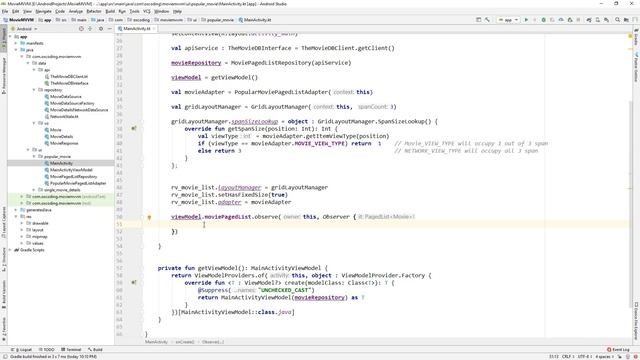Screen dimensions: 640x360
Task: Open the AVD Manager device icon
Action: coord(598,20)
